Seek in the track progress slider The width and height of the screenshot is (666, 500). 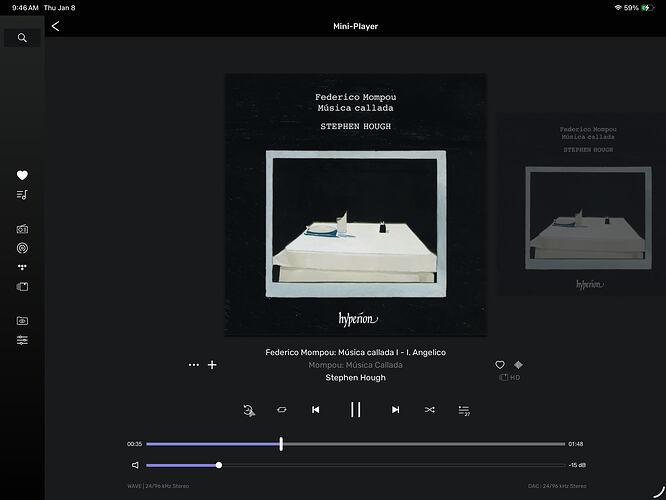356,444
